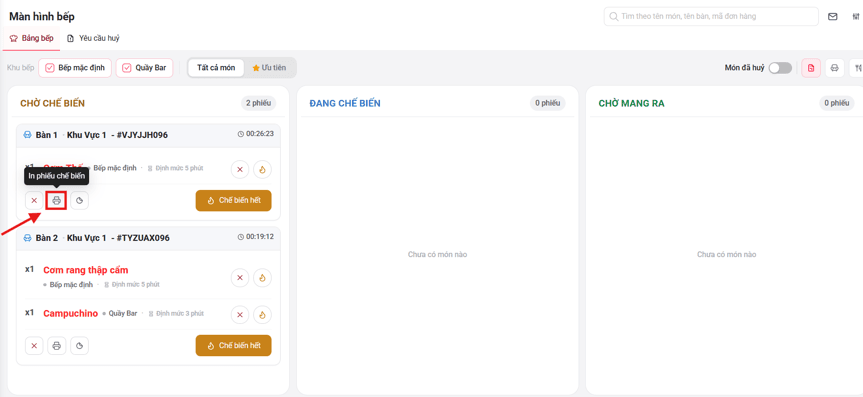863x397 pixels.
Task: Click the timer icon on Bàn 1 ticket
Action: [79, 200]
